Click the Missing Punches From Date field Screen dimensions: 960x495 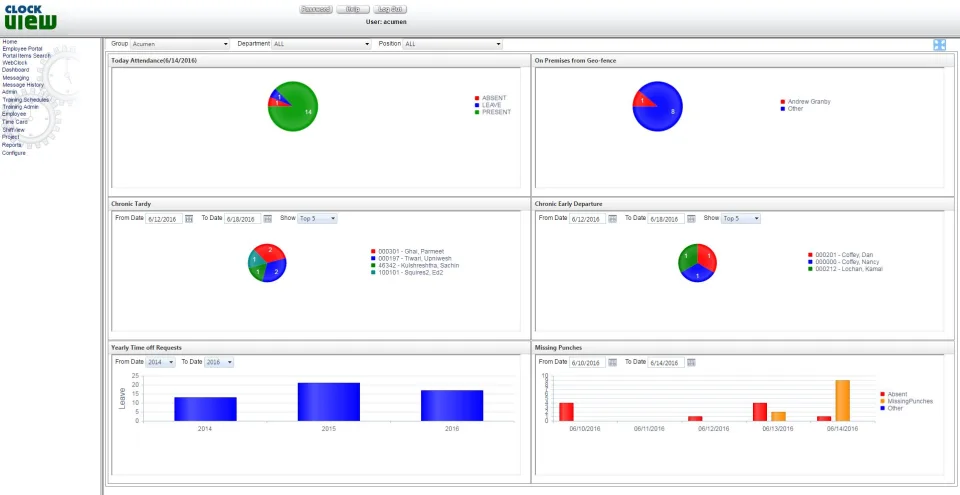[x=588, y=363]
